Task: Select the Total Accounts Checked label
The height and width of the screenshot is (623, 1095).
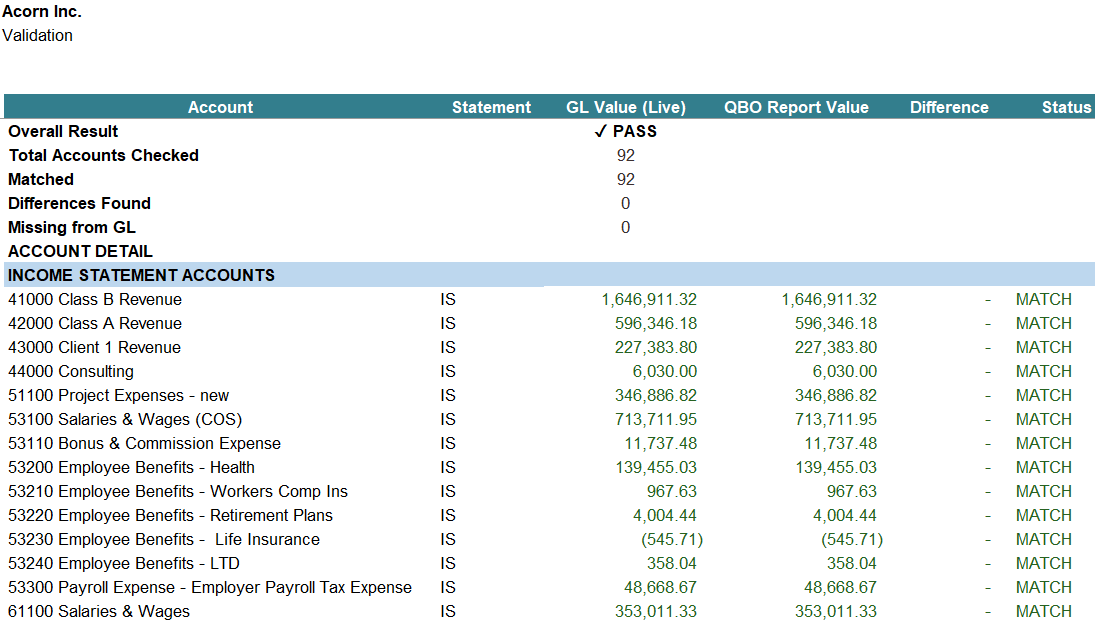Action: pyautogui.click(x=103, y=155)
